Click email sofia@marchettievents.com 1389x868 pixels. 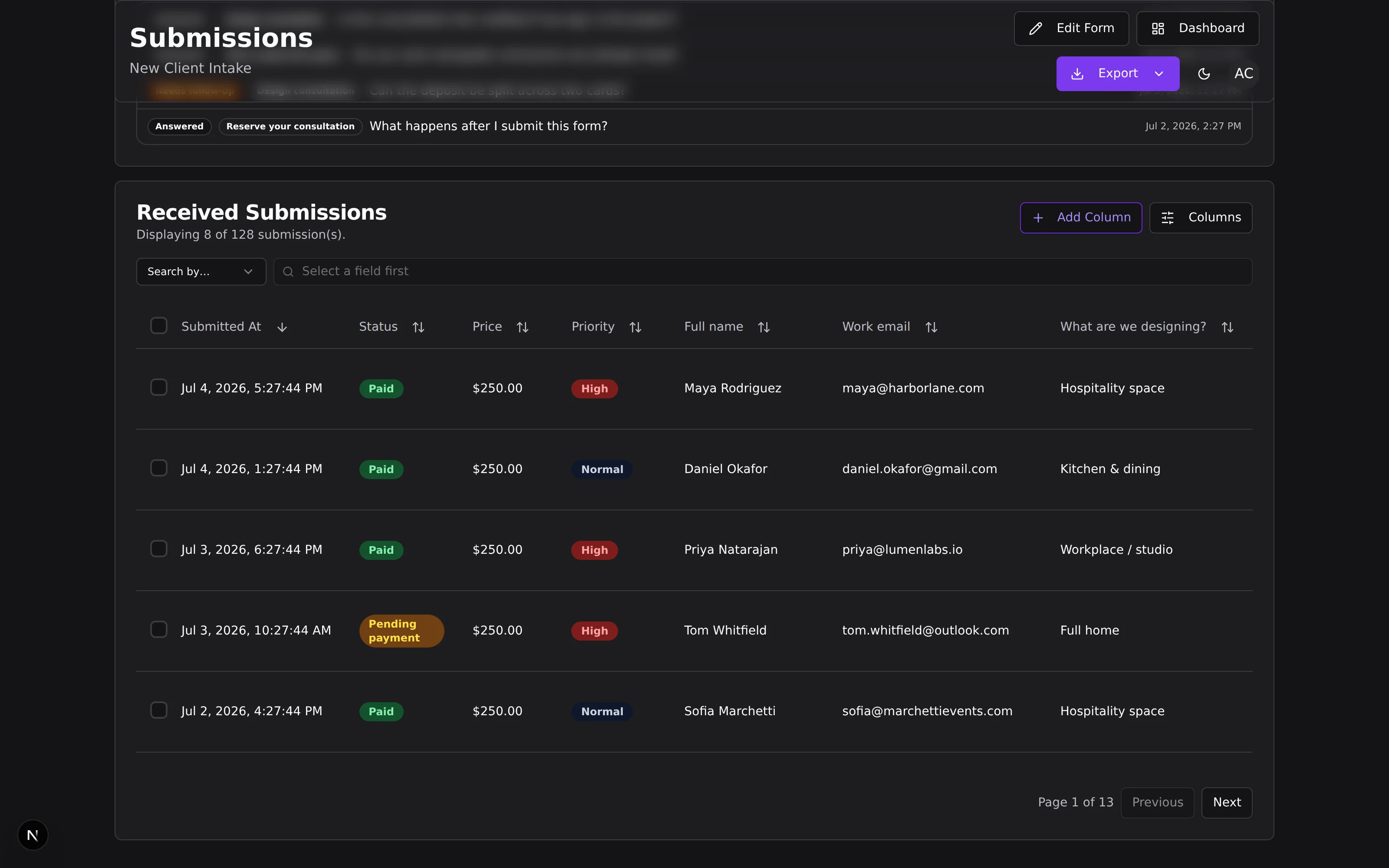coord(927,711)
